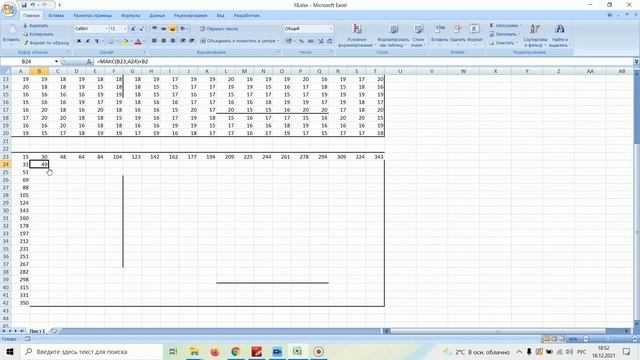The image size is (640, 360).
Task: Apply comma thousands separator format
Action: [311, 41]
